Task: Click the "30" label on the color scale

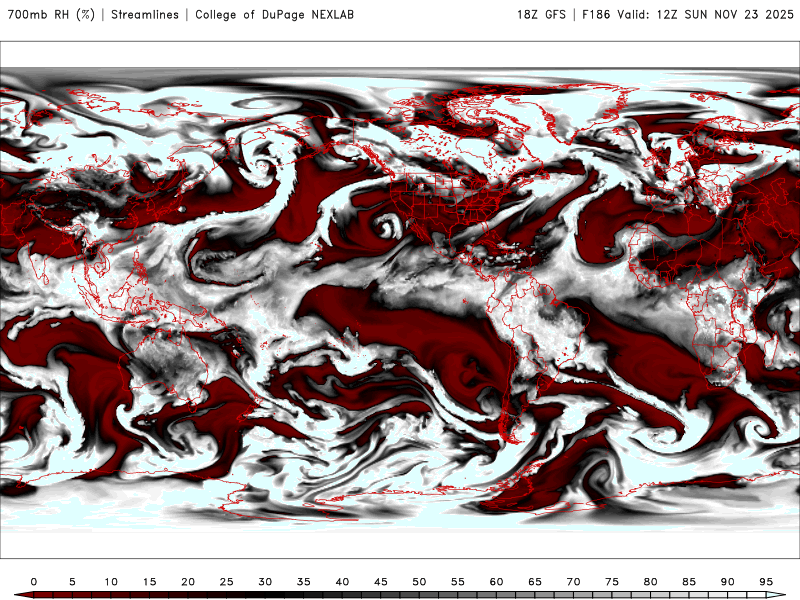Action: 265,582
